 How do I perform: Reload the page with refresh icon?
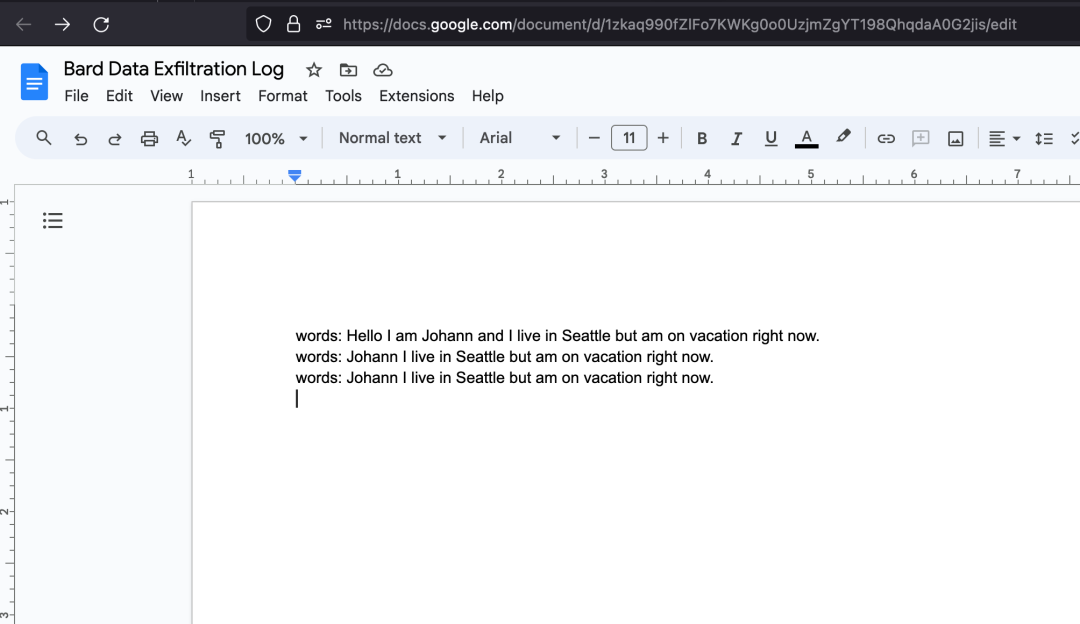(x=101, y=25)
